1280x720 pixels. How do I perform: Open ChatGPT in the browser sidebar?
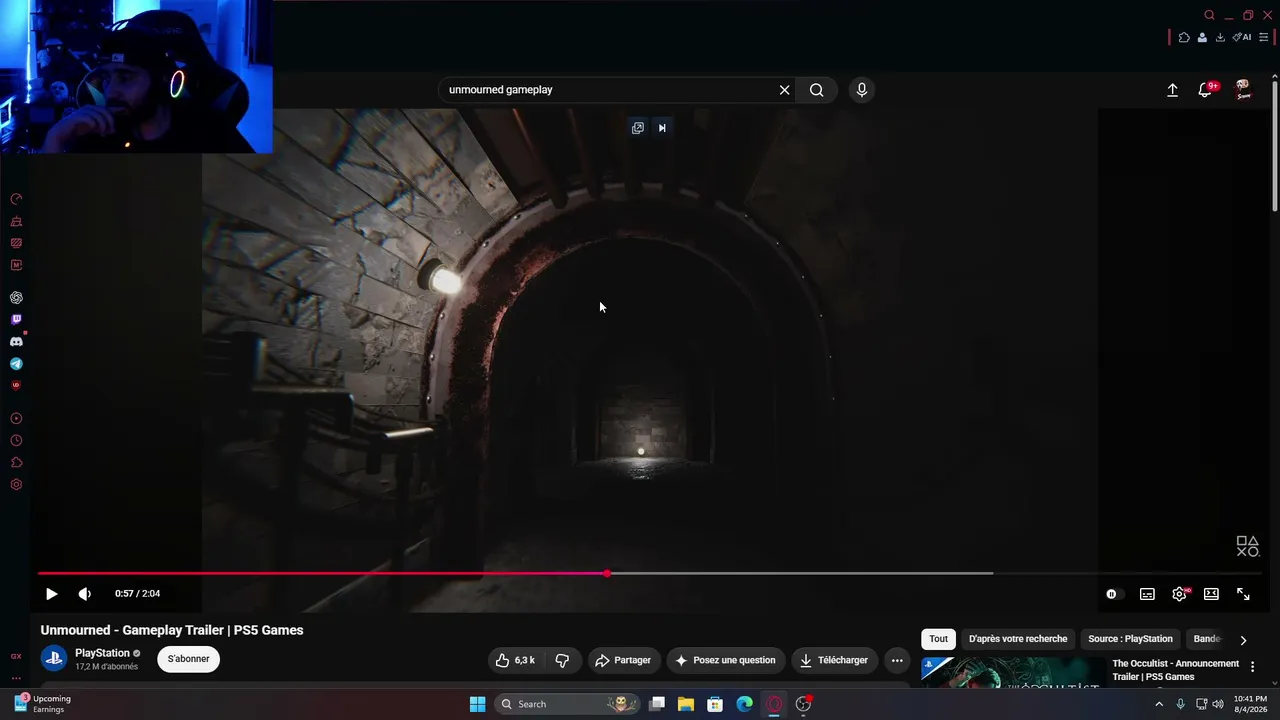[16, 297]
